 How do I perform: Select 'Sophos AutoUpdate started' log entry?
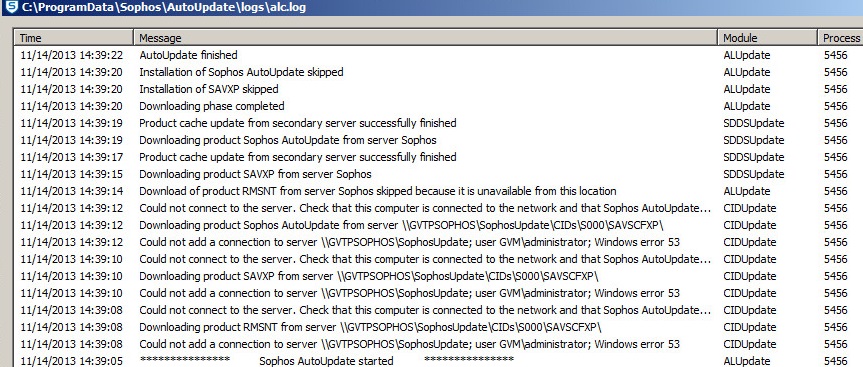(439, 361)
